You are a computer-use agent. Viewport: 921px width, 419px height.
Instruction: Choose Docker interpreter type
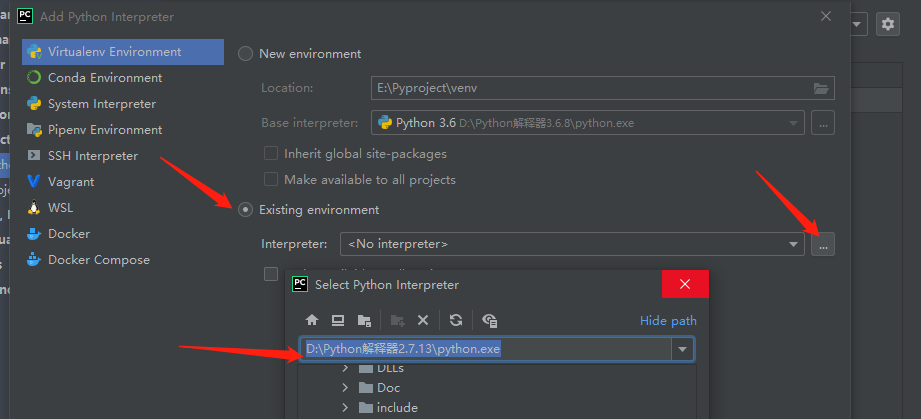point(69,233)
